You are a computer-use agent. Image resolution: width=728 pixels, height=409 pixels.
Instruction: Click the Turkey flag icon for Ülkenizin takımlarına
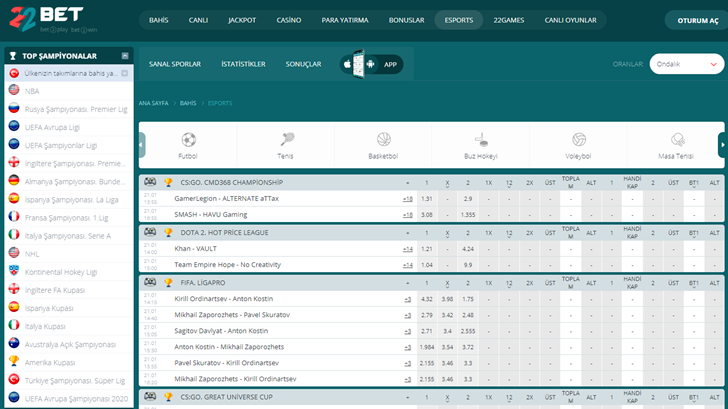click(14, 73)
